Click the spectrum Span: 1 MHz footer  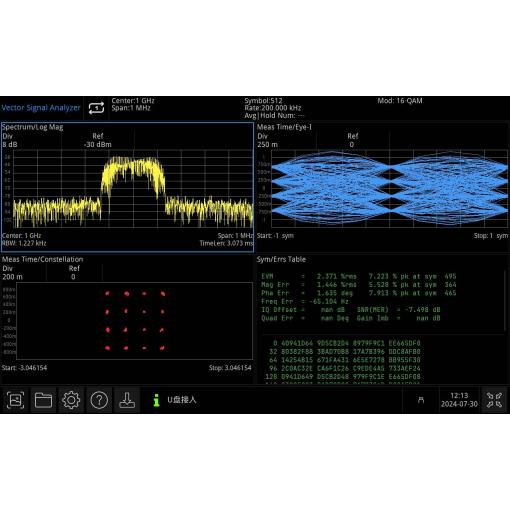[235, 236]
